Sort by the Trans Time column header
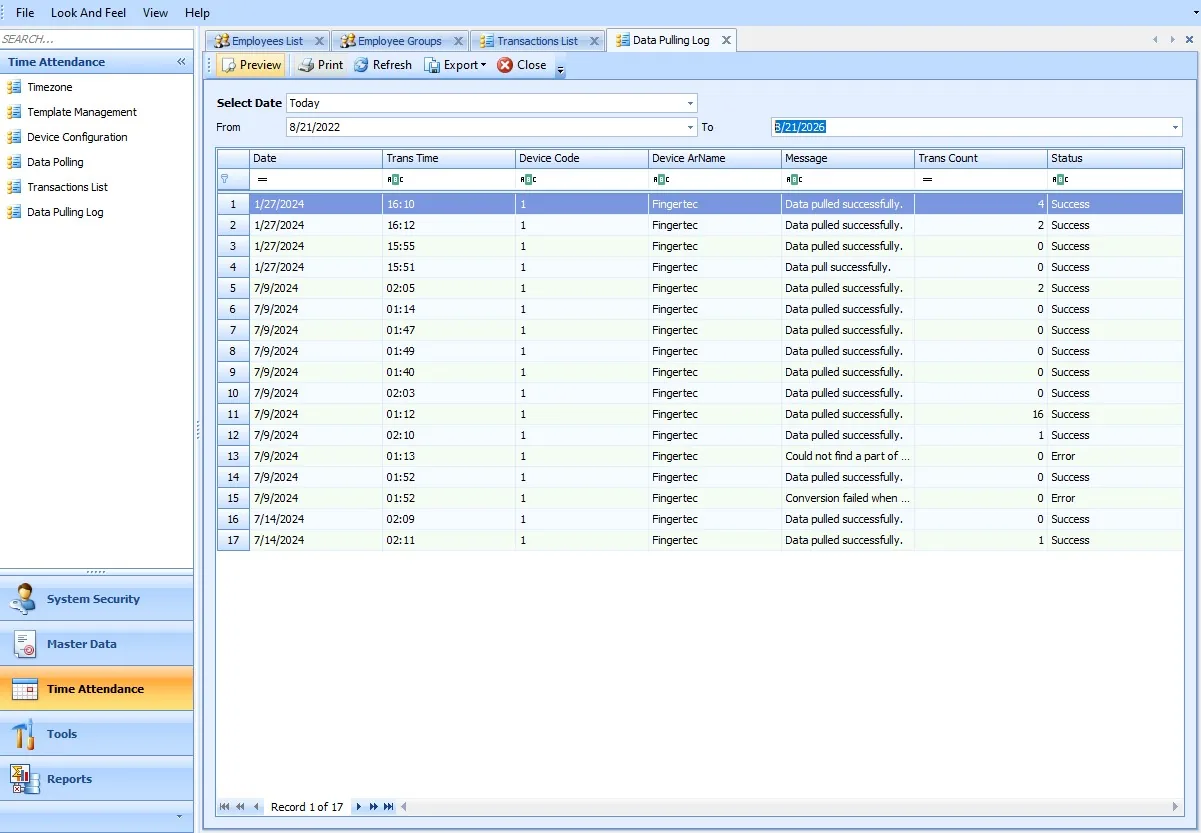Screen dimensions: 1201x833 tap(449, 158)
